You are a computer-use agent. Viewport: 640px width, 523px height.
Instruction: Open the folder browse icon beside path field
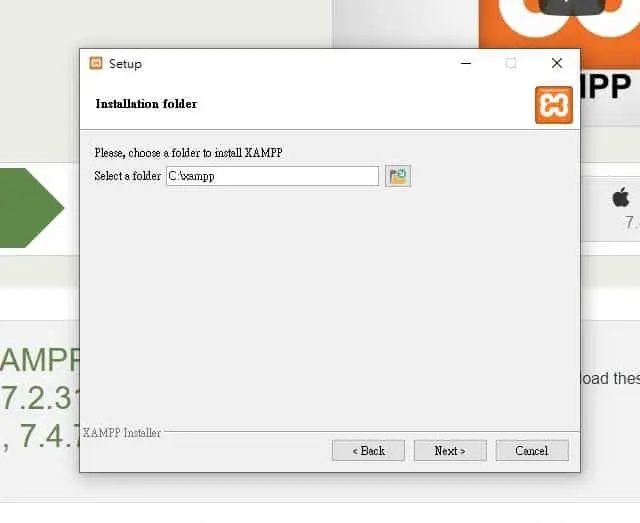[398, 176]
